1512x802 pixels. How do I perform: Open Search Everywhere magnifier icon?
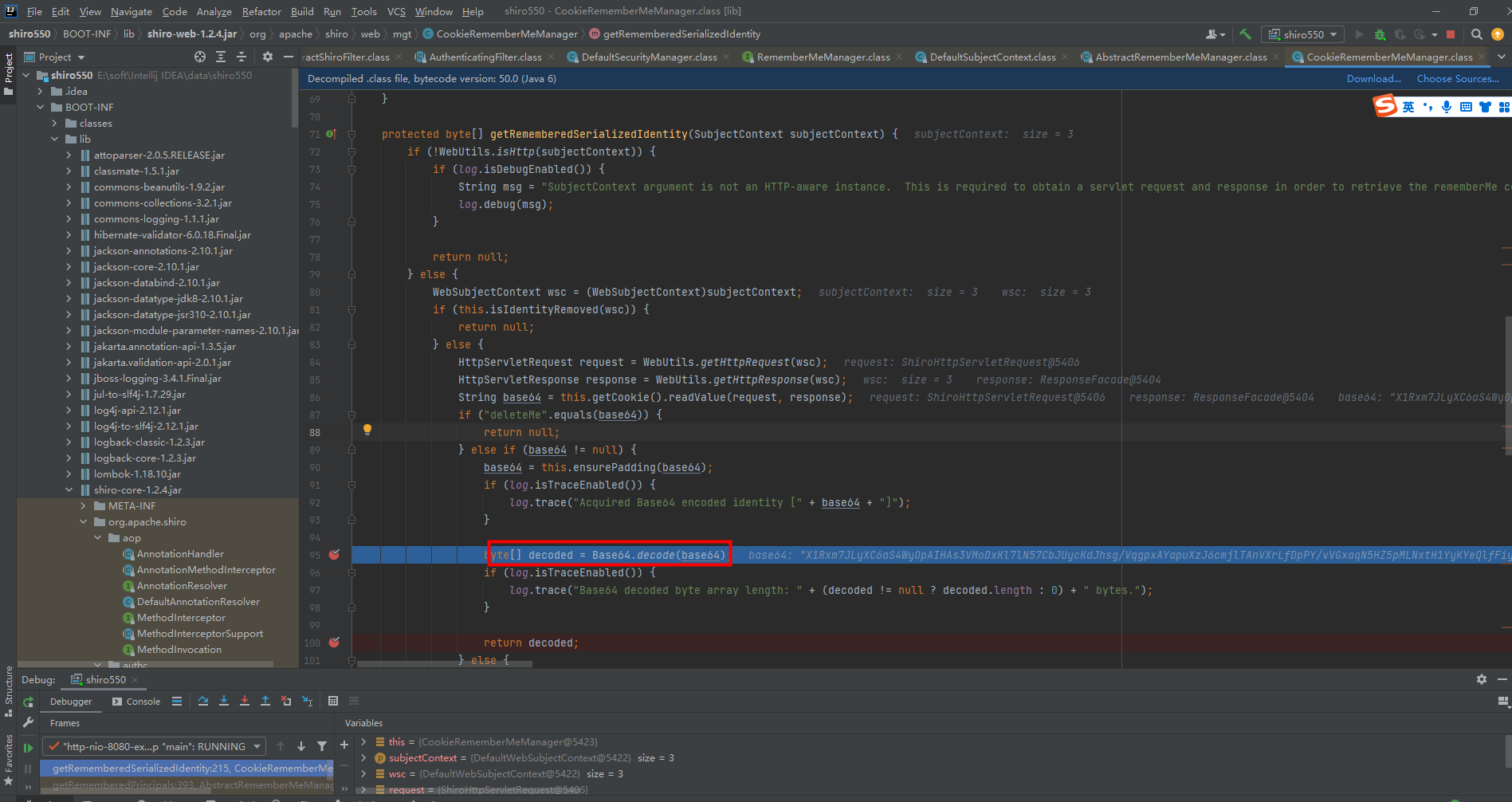(x=1476, y=34)
